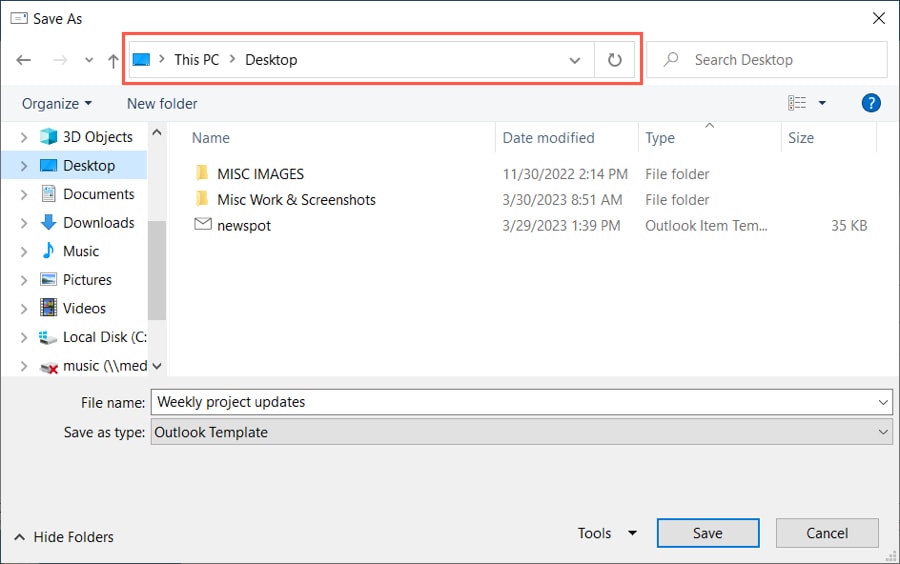The image size is (900, 564).
Task: Click the navigation pane scrollbar thumb
Action: pyautogui.click(x=157, y=270)
